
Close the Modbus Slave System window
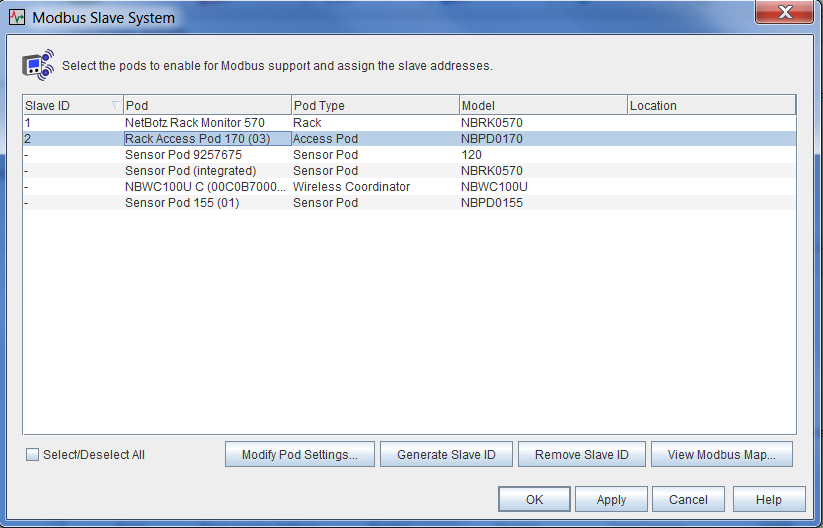click(784, 12)
